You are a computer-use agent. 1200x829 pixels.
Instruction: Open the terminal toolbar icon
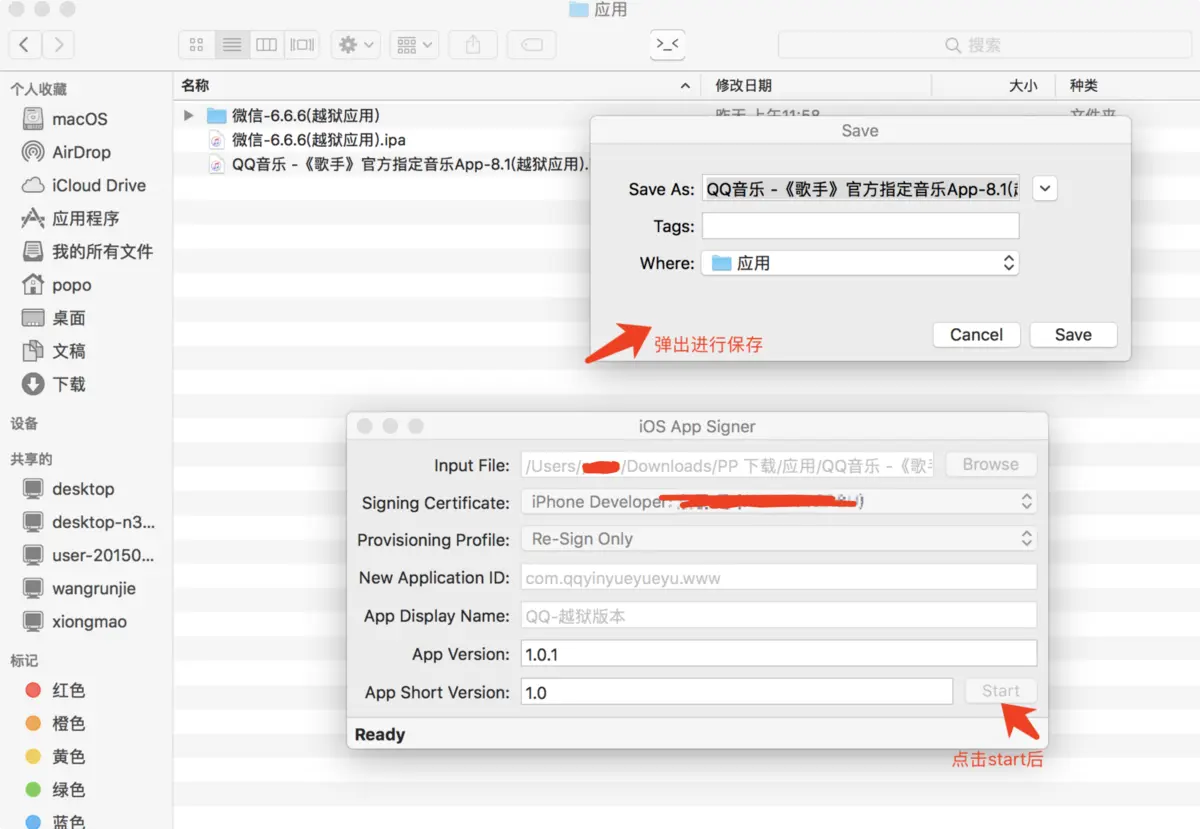coord(667,44)
